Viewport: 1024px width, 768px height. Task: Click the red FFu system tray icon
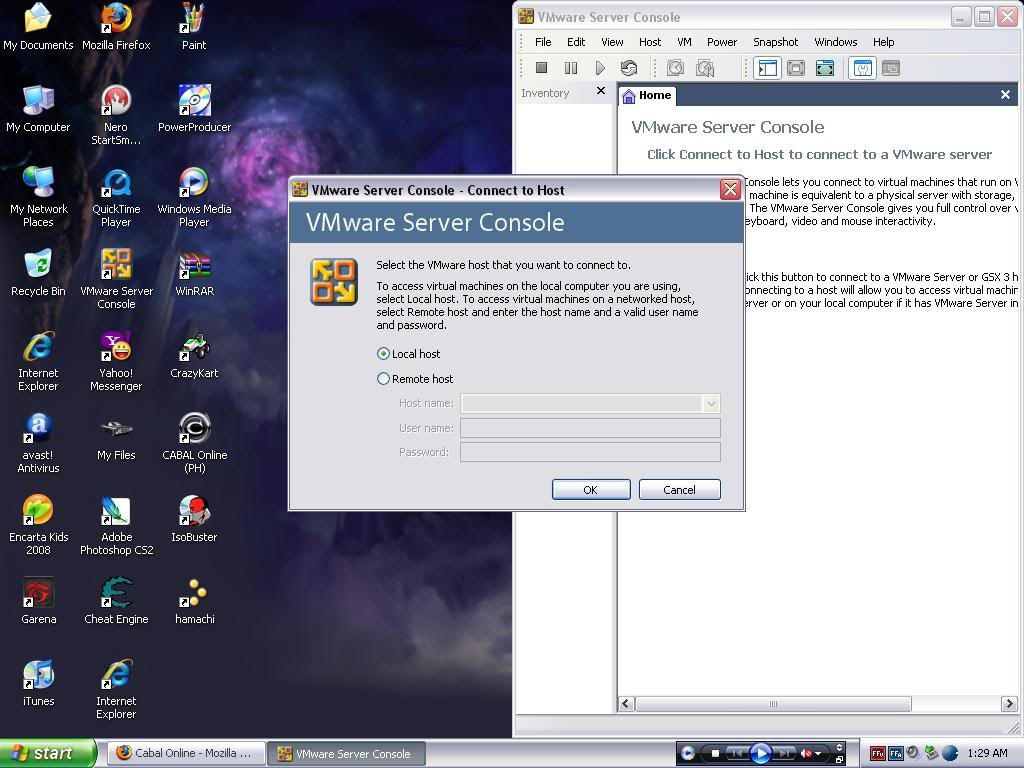pos(877,754)
